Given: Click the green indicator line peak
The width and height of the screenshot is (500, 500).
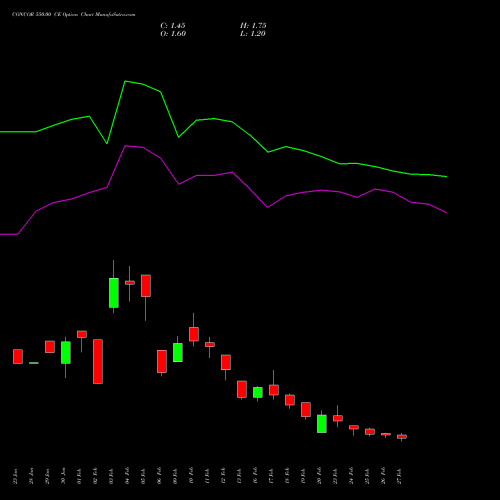Looking at the screenshot, I should [x=125, y=81].
